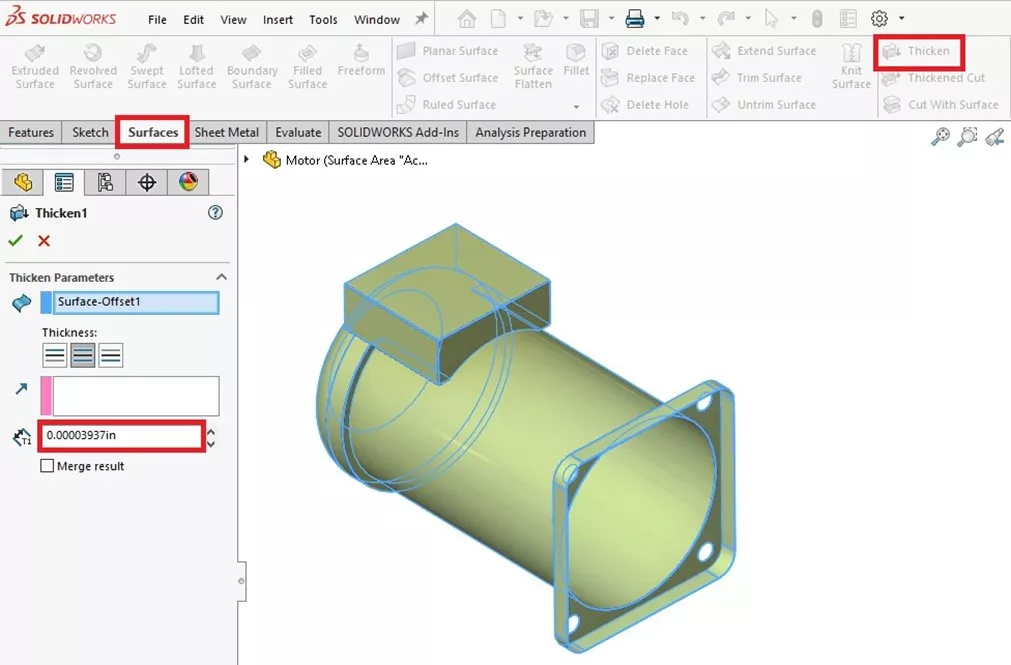Switch to the Sheet Metal tab
This screenshot has height=665, width=1011.
coord(228,131)
